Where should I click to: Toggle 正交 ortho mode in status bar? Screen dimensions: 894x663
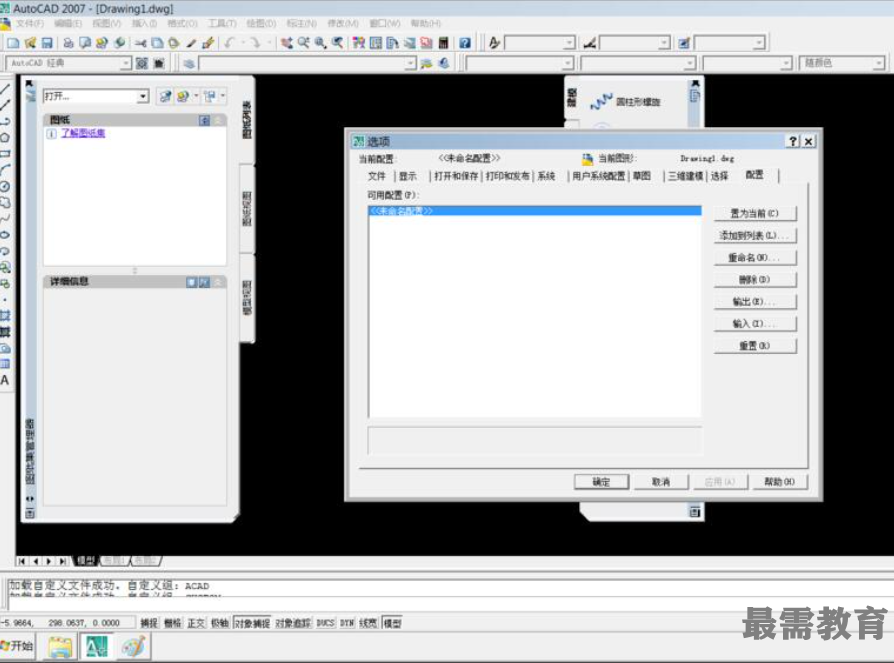(x=196, y=623)
